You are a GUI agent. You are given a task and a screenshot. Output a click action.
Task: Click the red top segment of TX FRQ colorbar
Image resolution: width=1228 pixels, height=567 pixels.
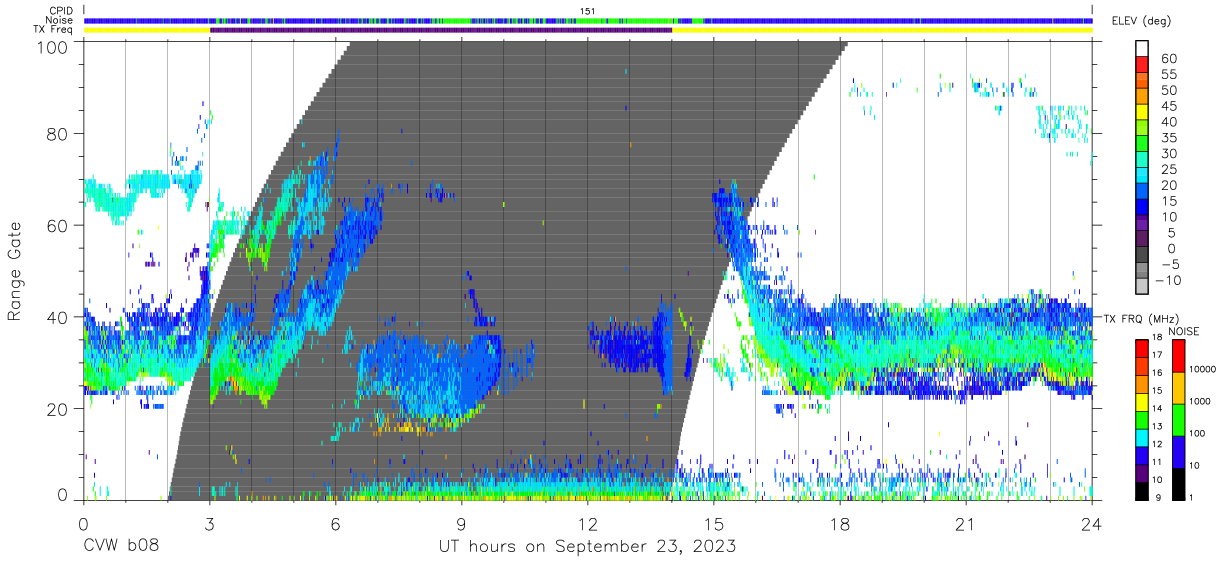[x=1142, y=348]
